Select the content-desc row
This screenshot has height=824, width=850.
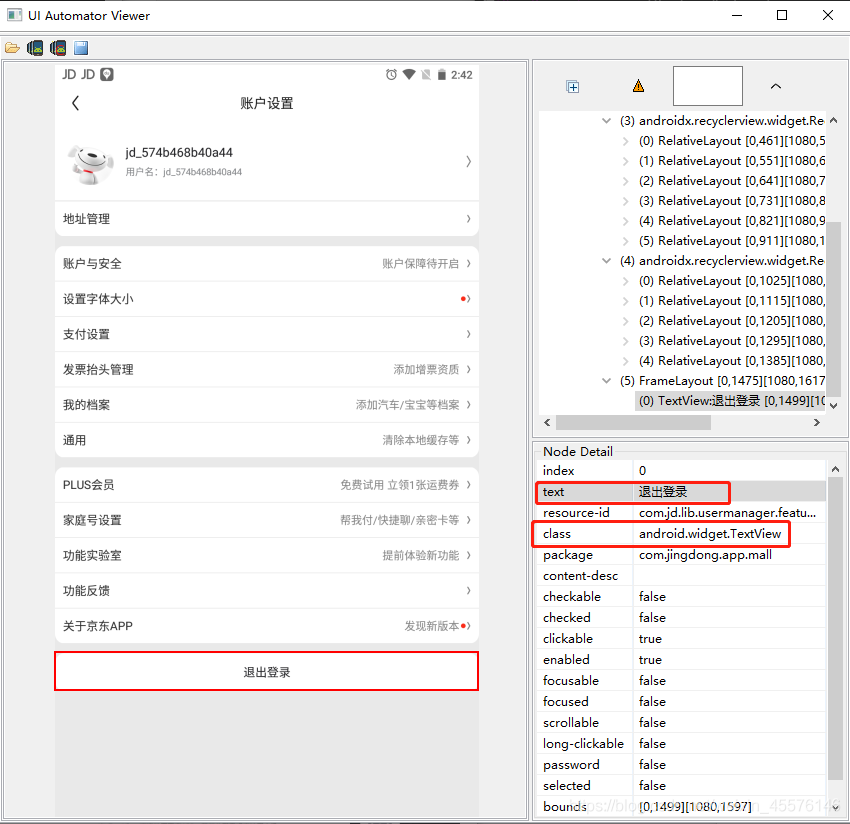(681, 576)
